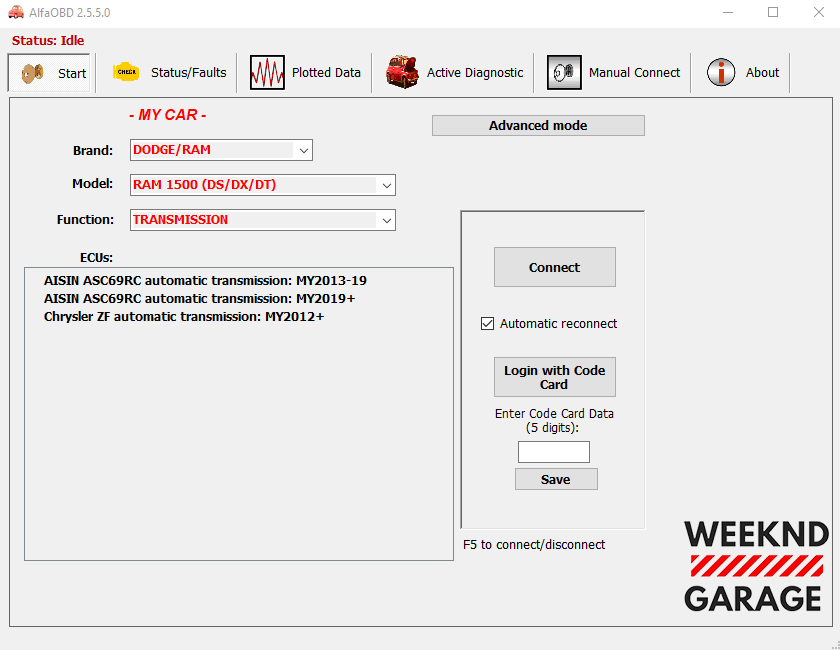Select Chrysler ZF automatic transmission MY2012+
Viewport: 840px width, 650px height.
click(x=184, y=317)
